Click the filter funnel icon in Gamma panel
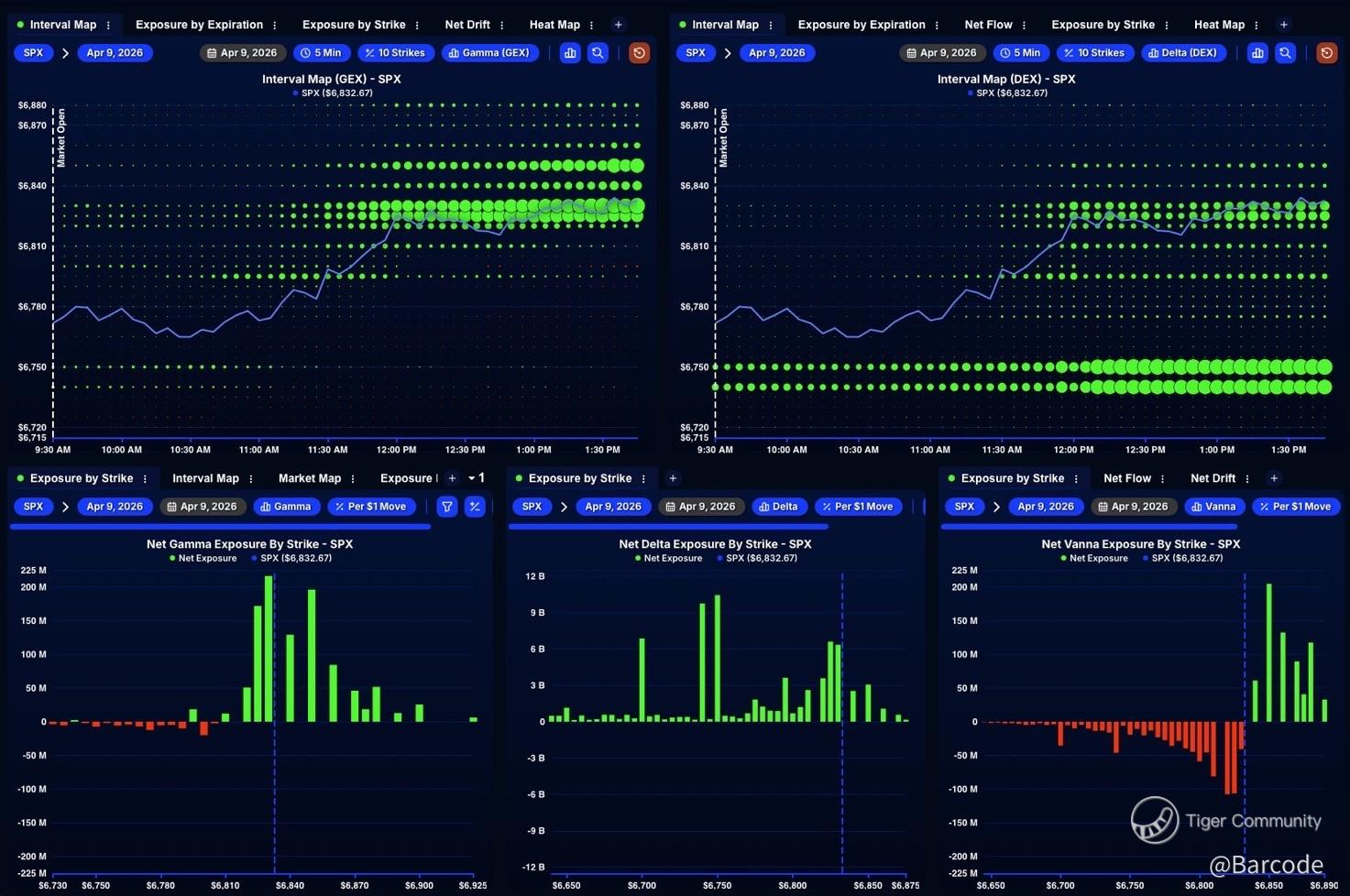 (446, 507)
